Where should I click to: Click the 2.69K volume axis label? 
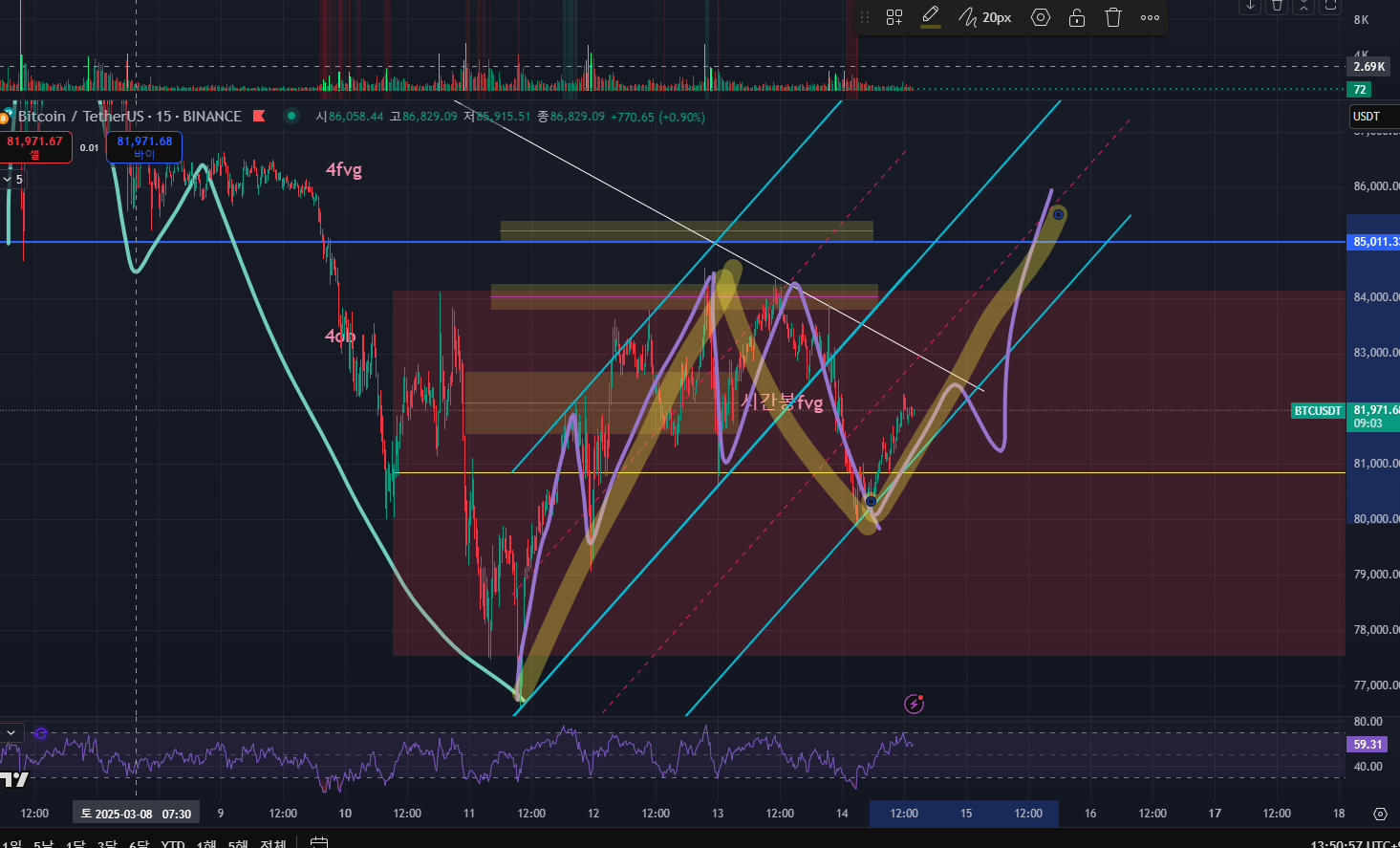[1368, 67]
